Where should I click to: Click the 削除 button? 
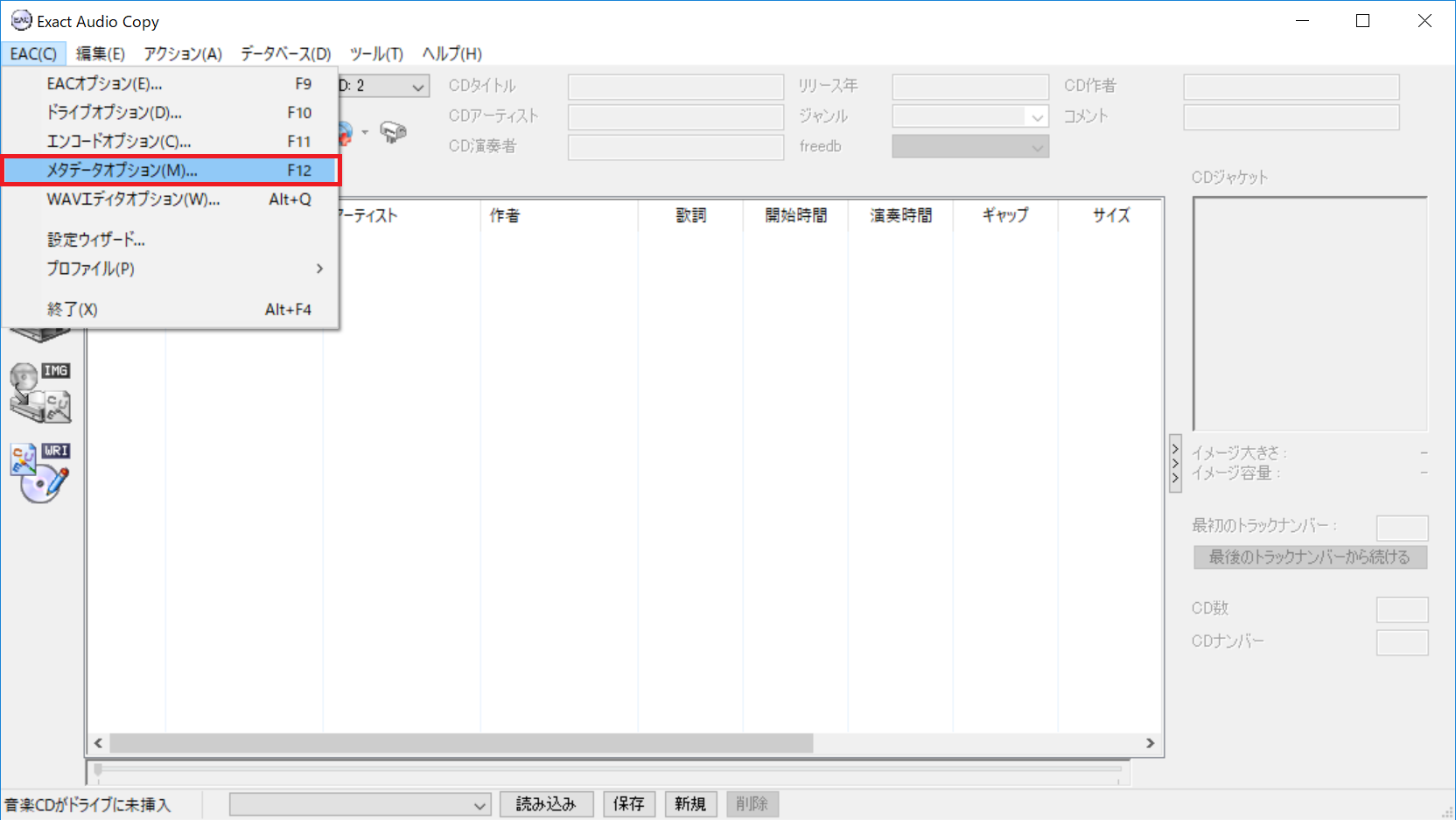752,804
